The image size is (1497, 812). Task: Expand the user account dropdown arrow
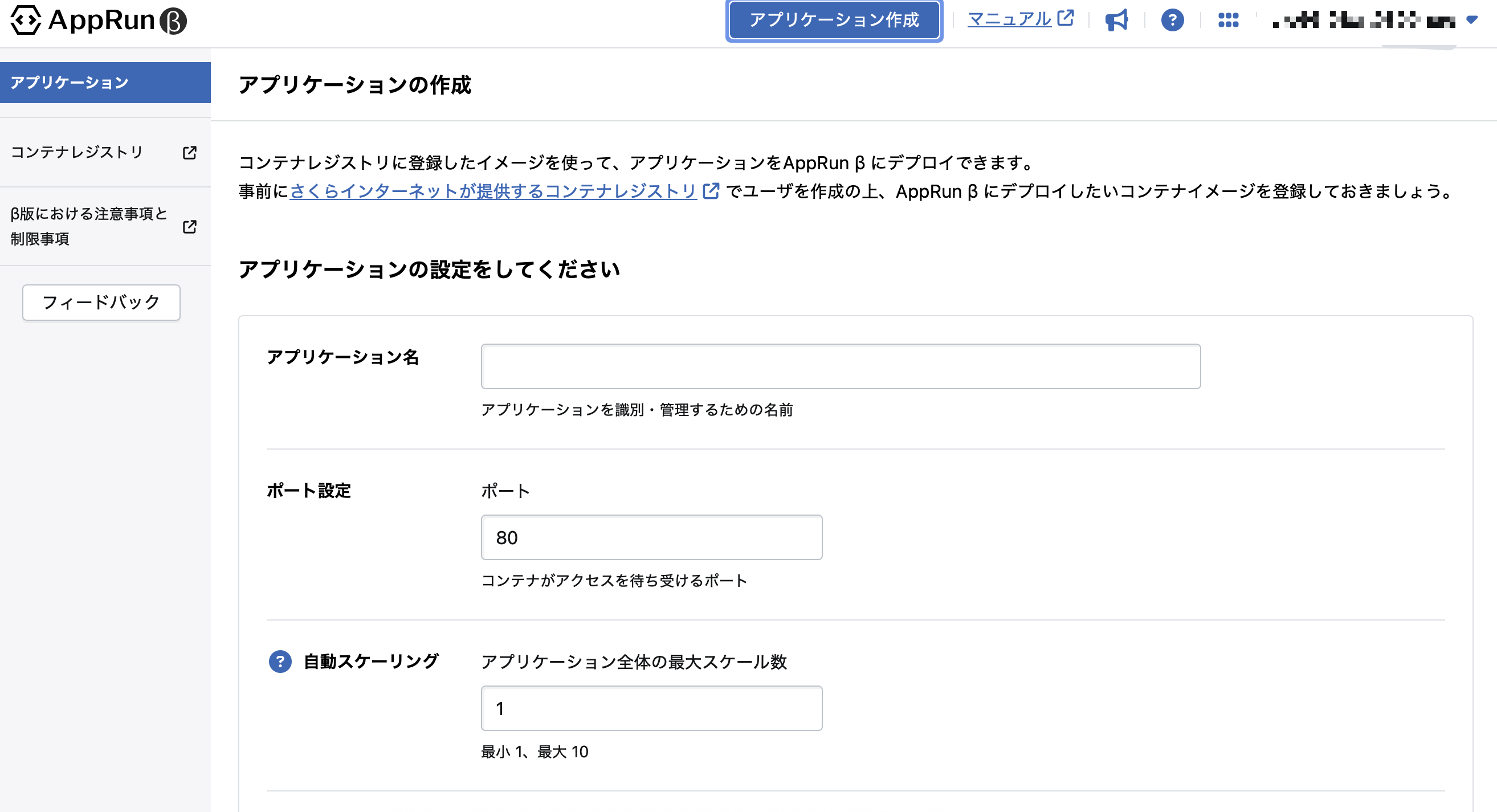1471,20
